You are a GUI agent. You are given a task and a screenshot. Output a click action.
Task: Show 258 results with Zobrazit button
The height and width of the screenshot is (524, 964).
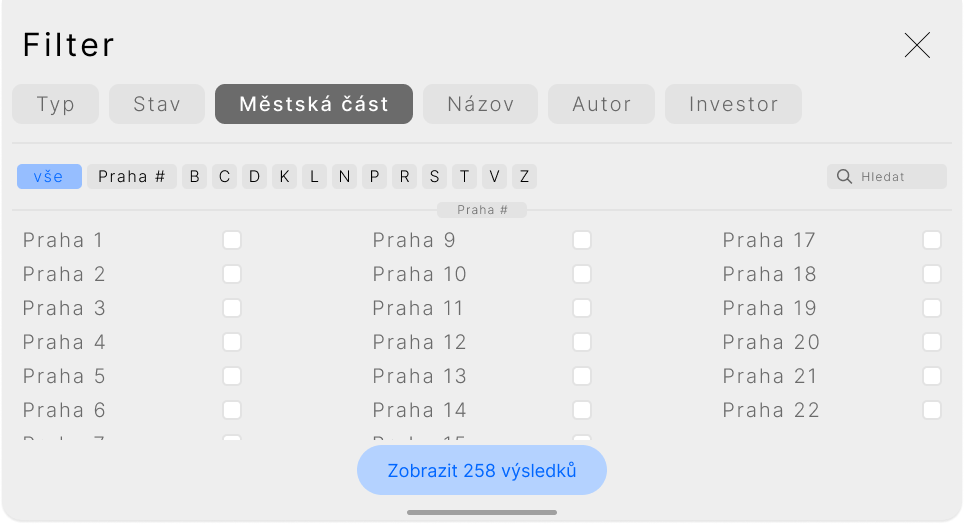pyautogui.click(x=481, y=470)
